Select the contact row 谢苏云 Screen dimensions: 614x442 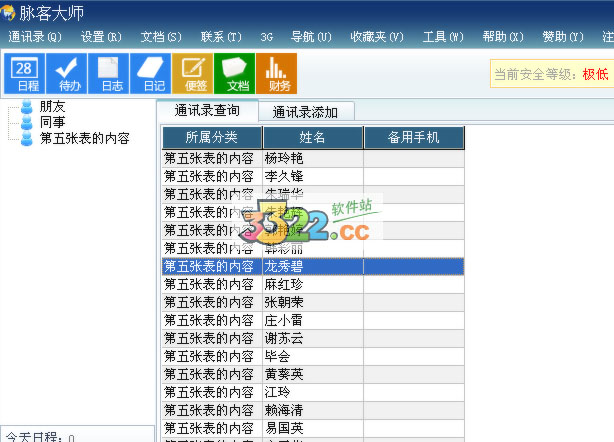coord(313,338)
